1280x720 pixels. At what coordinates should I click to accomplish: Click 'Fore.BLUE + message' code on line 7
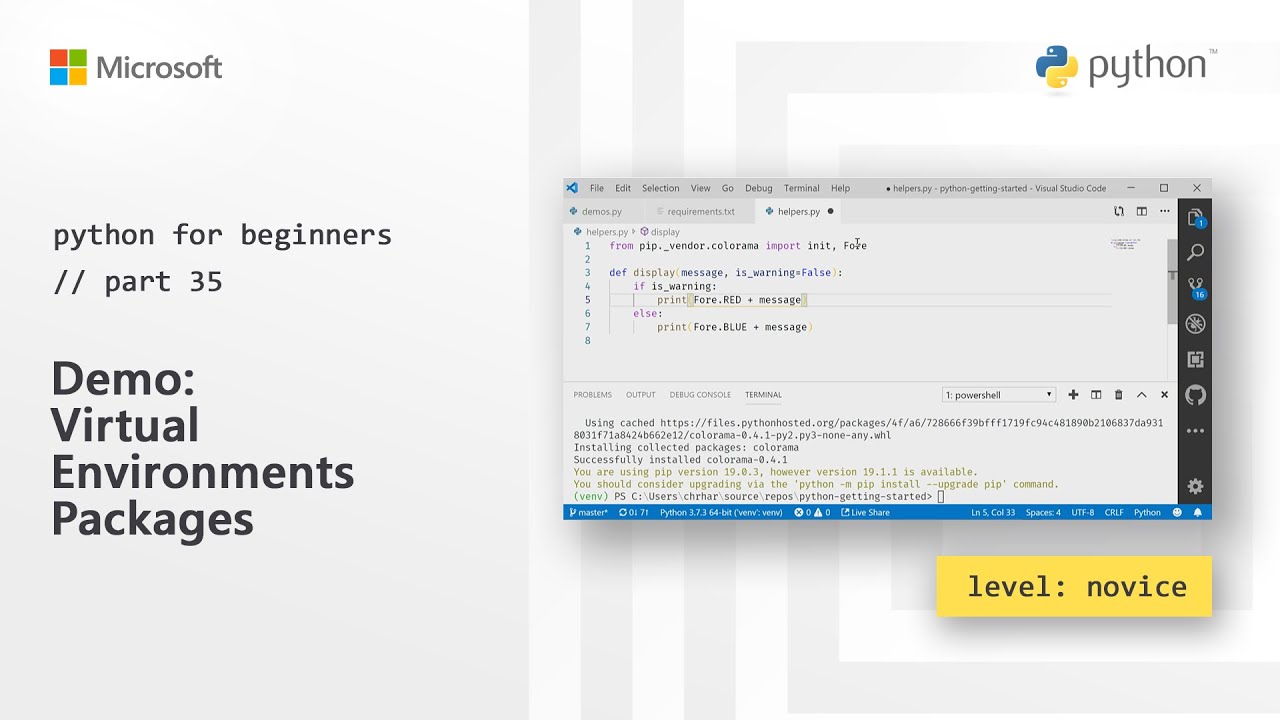click(750, 327)
